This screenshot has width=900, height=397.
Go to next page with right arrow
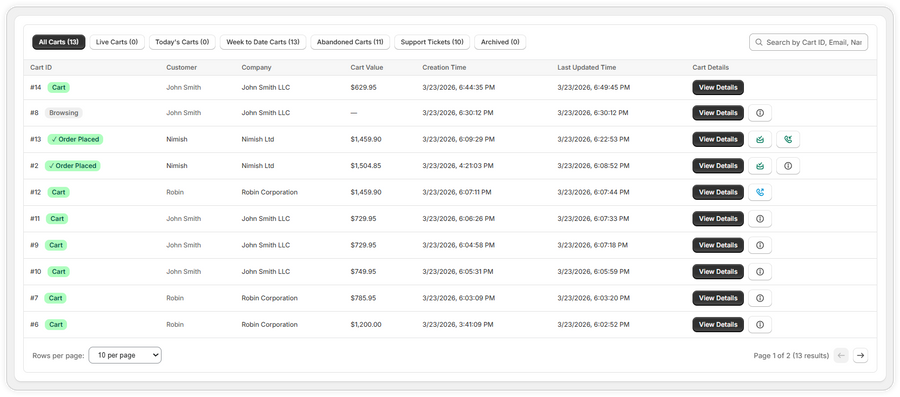point(860,356)
